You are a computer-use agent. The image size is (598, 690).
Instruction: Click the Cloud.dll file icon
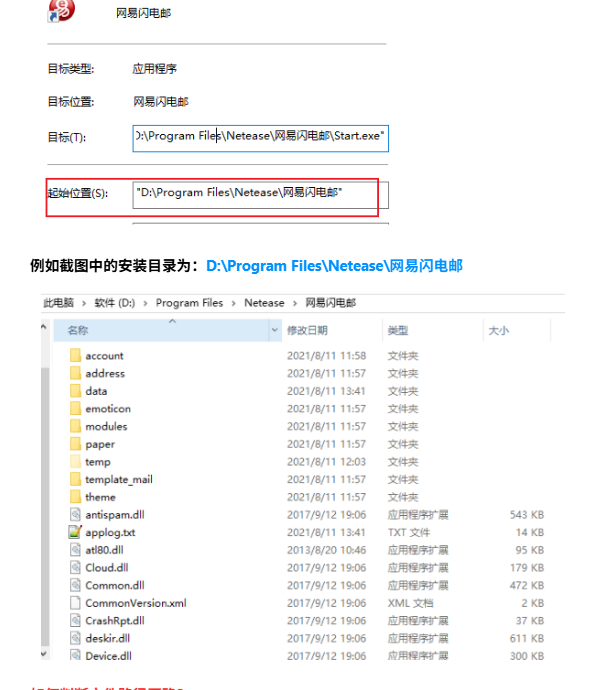[x=75, y=567]
